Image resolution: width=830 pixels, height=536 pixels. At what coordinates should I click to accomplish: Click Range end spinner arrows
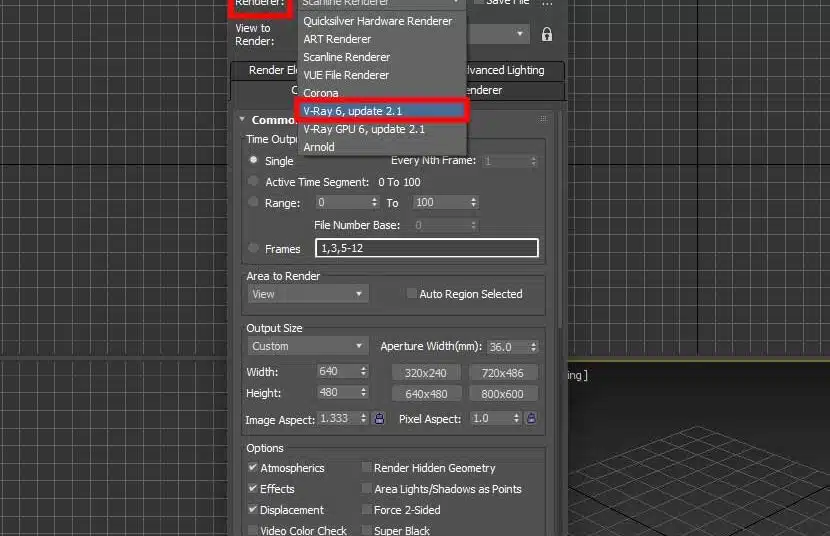(474, 203)
